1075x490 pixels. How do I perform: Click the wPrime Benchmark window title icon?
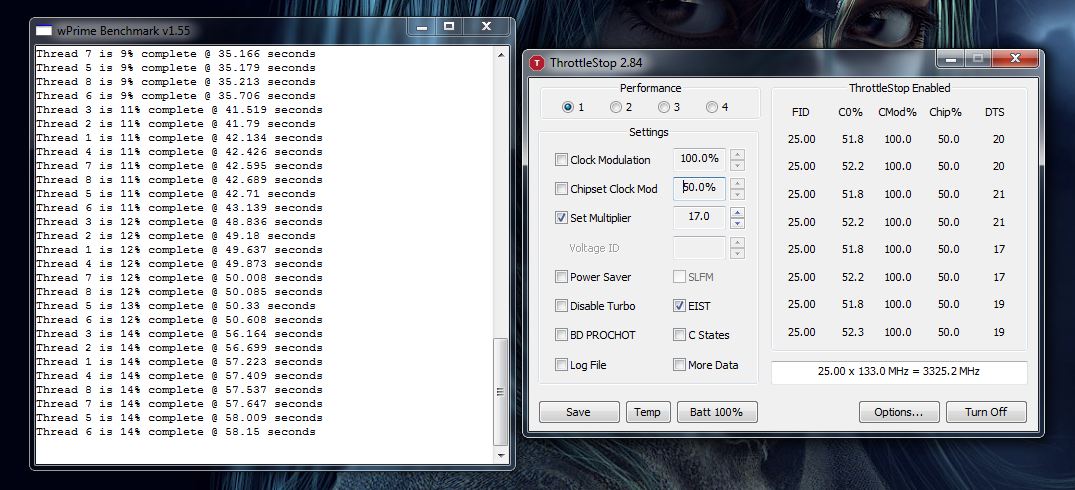[44, 30]
